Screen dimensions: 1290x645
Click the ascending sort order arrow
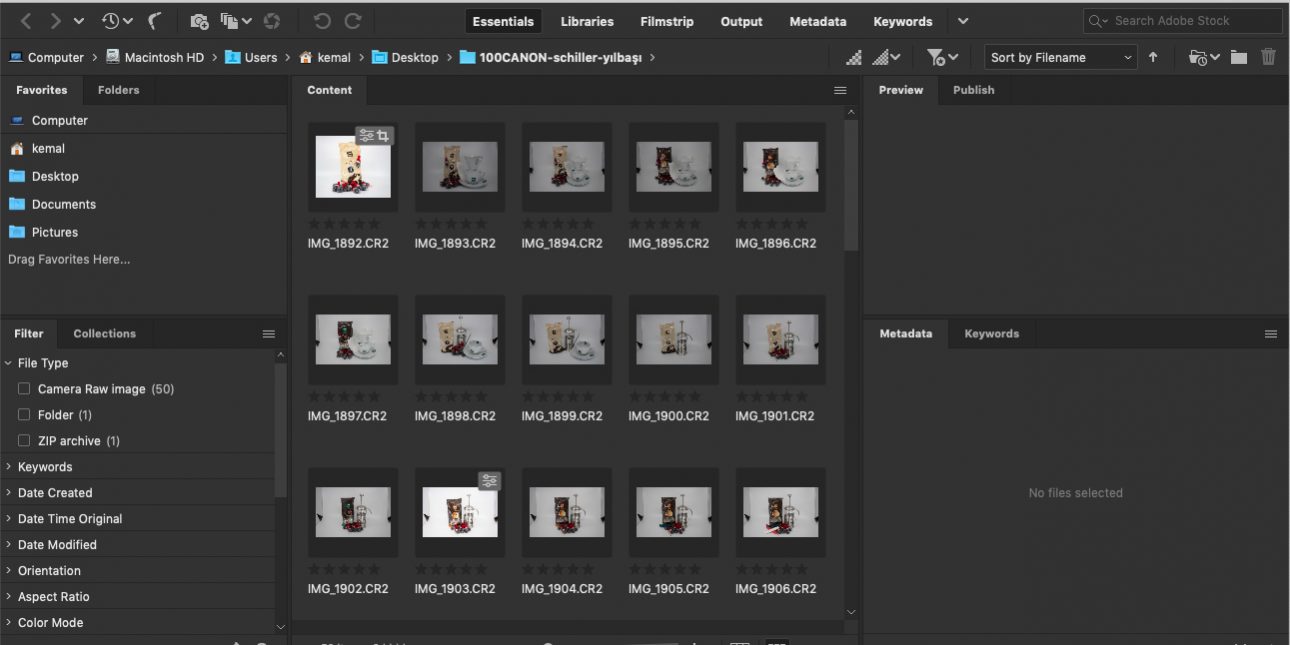(1153, 57)
